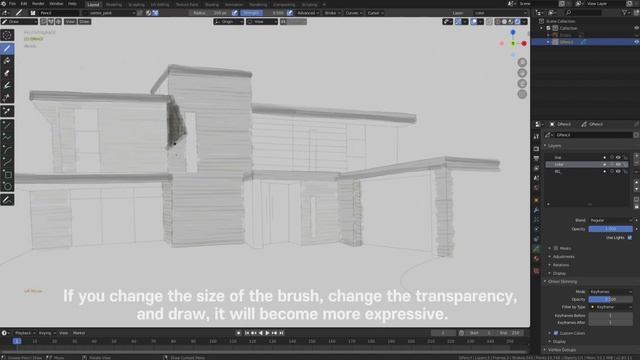Screen dimensions: 640x360
Task: Open the onion skinning Mode Keyframes dropdown
Action: pos(610,292)
